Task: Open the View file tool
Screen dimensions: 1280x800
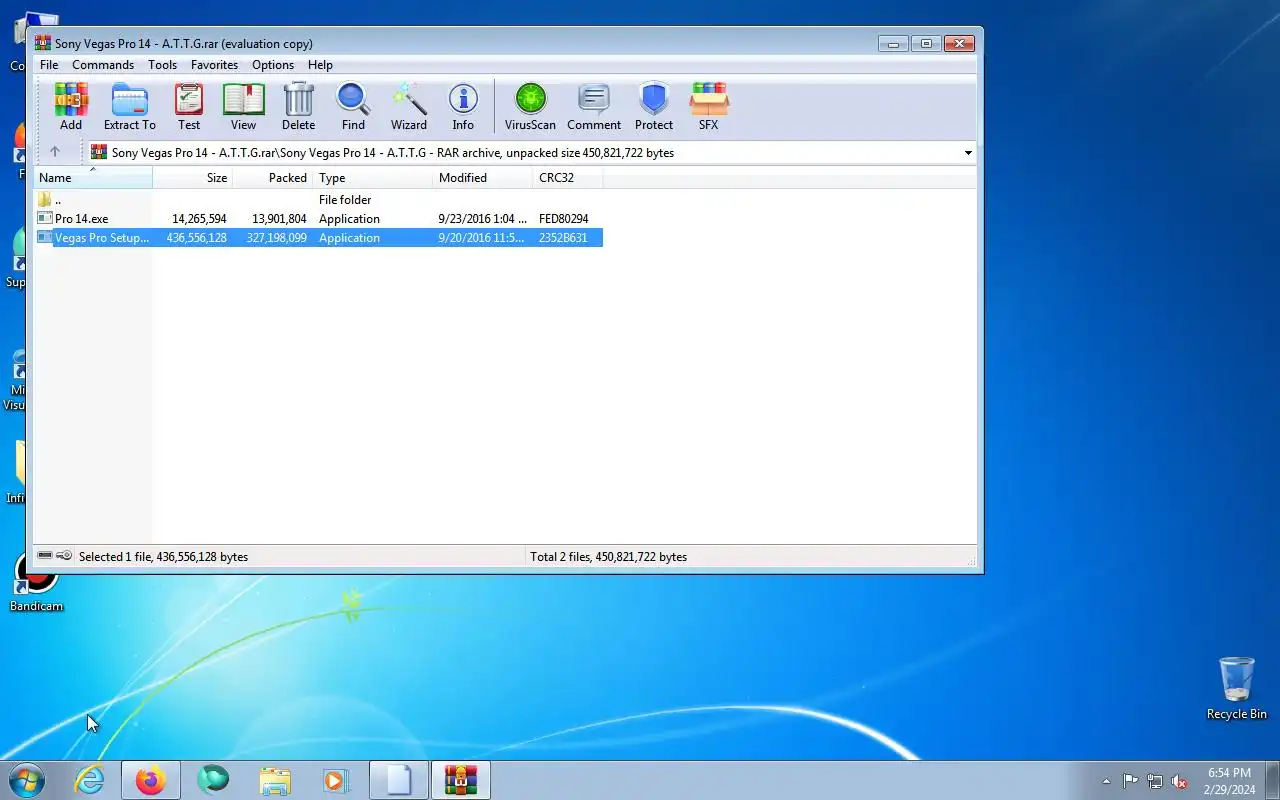Action: click(244, 106)
